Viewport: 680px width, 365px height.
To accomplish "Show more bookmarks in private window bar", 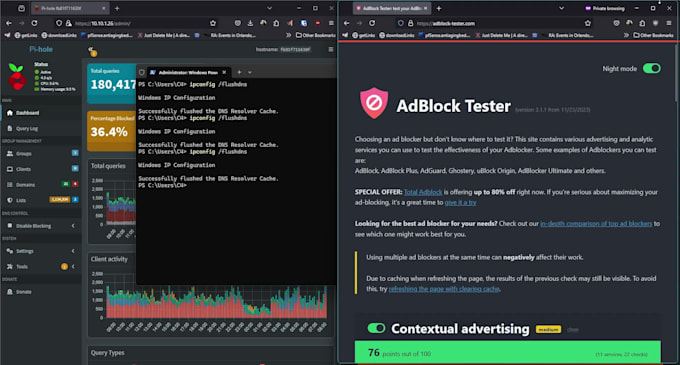I will [x=626, y=35].
